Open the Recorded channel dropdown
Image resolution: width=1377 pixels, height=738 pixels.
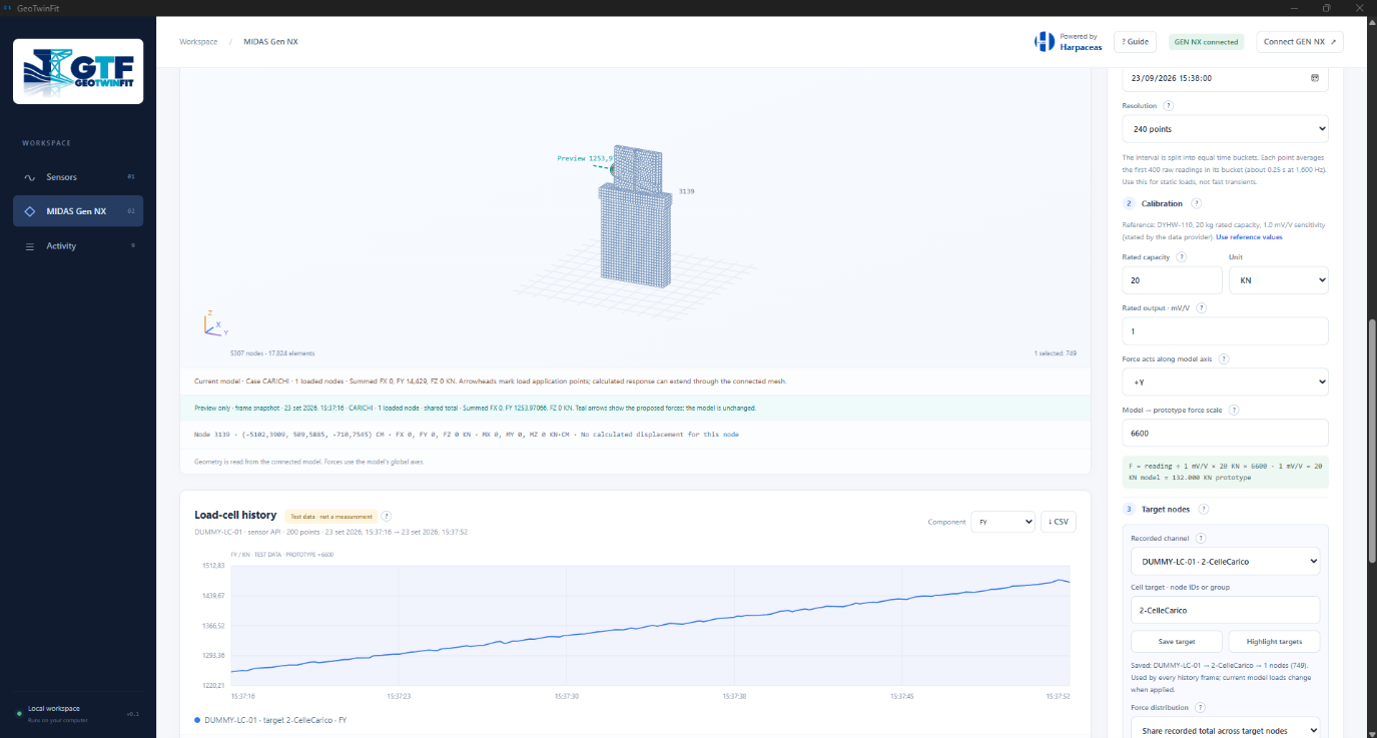(x=1225, y=561)
